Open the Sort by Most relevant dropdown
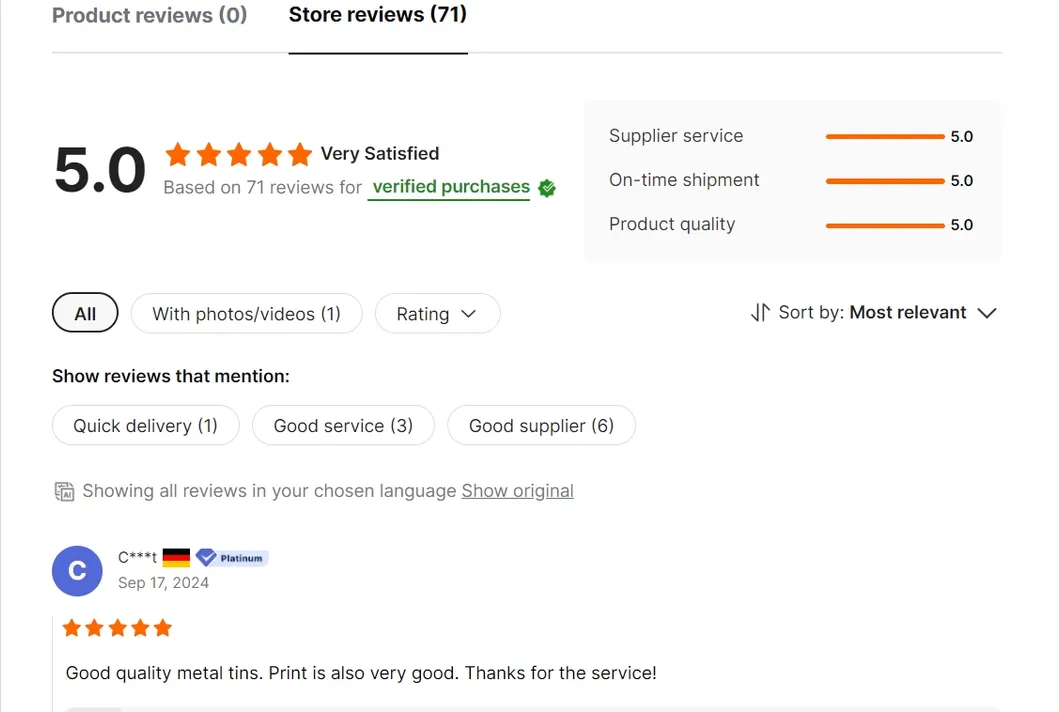 pyautogui.click(x=908, y=313)
